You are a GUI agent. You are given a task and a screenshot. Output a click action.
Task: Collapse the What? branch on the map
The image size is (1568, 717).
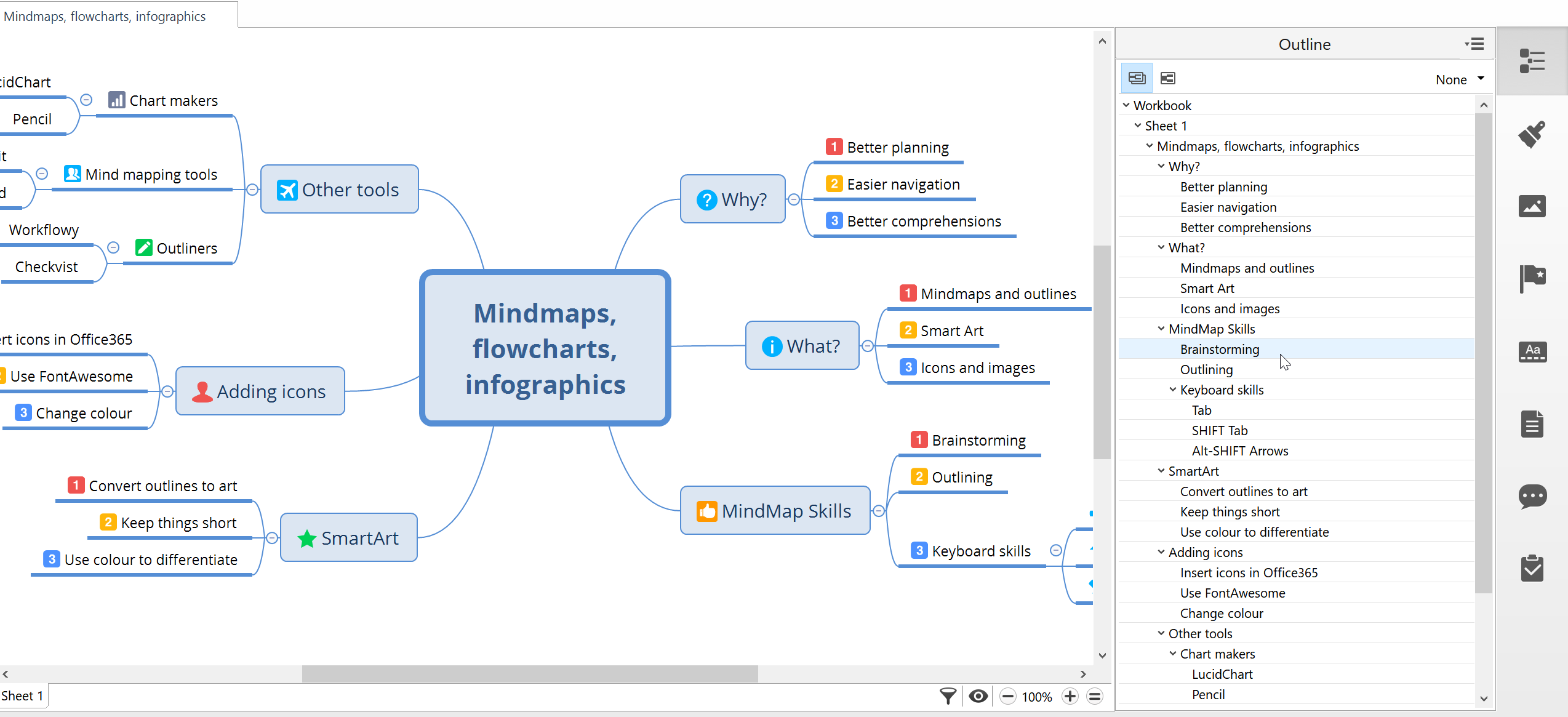(x=868, y=346)
